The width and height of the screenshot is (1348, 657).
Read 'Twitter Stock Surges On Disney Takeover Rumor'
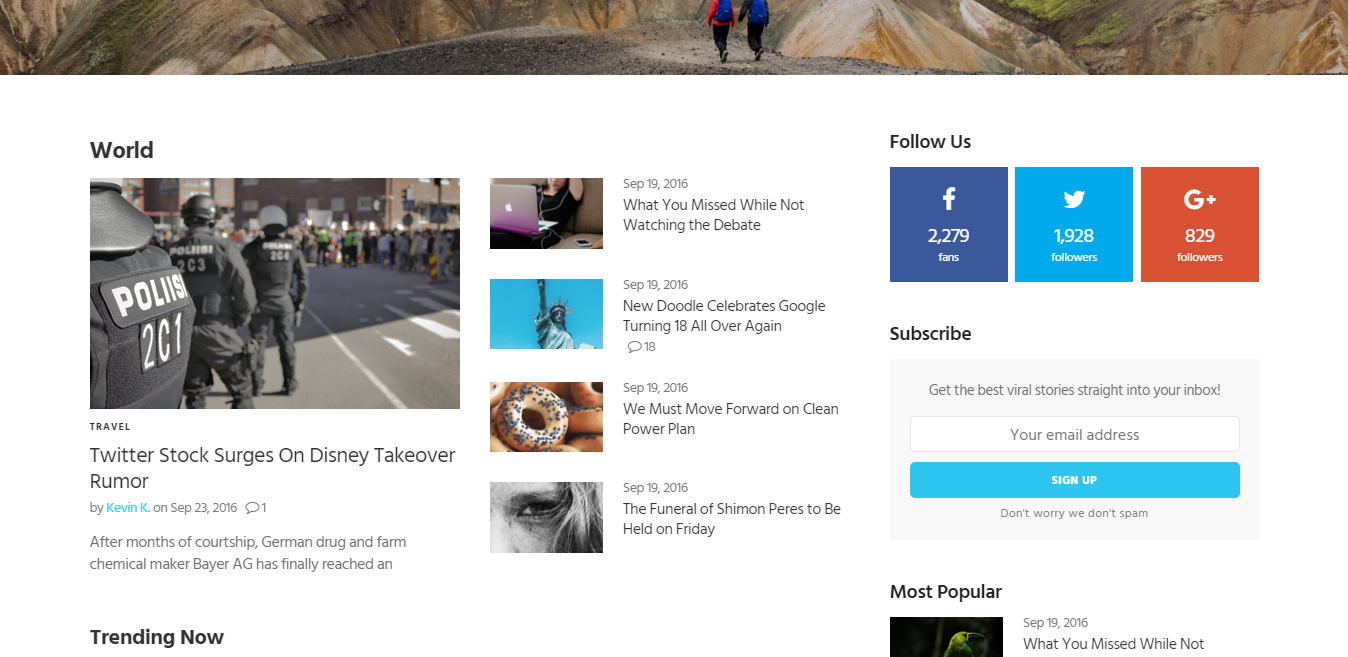pos(272,468)
